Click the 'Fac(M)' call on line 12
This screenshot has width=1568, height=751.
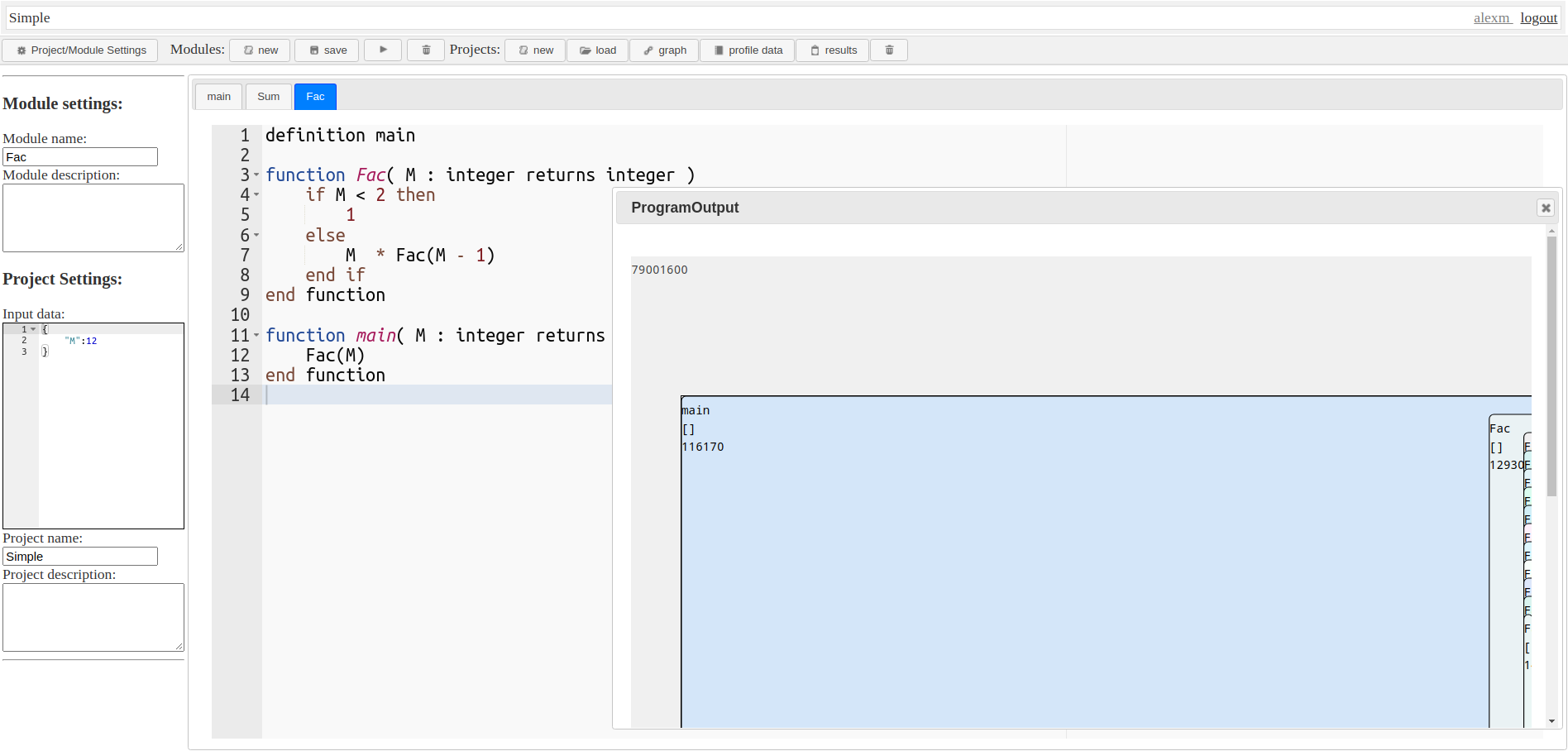pos(335,355)
